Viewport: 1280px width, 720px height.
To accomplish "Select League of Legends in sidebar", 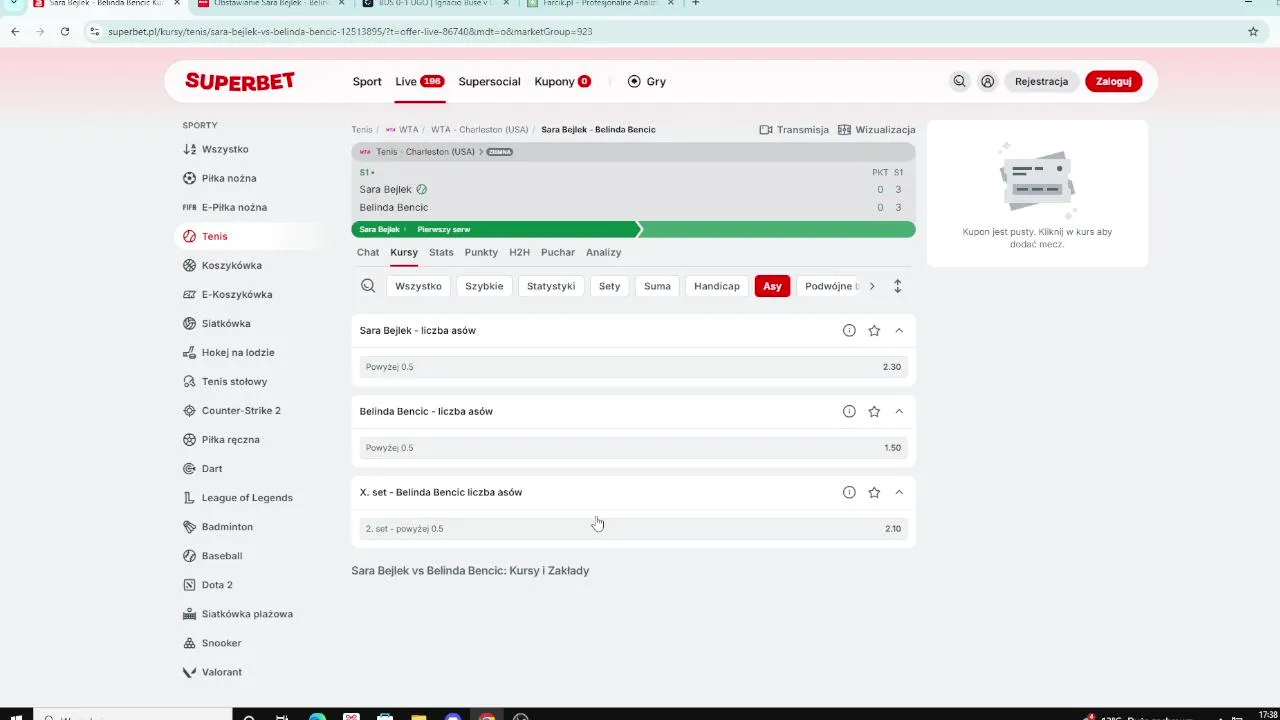I will coord(247,497).
